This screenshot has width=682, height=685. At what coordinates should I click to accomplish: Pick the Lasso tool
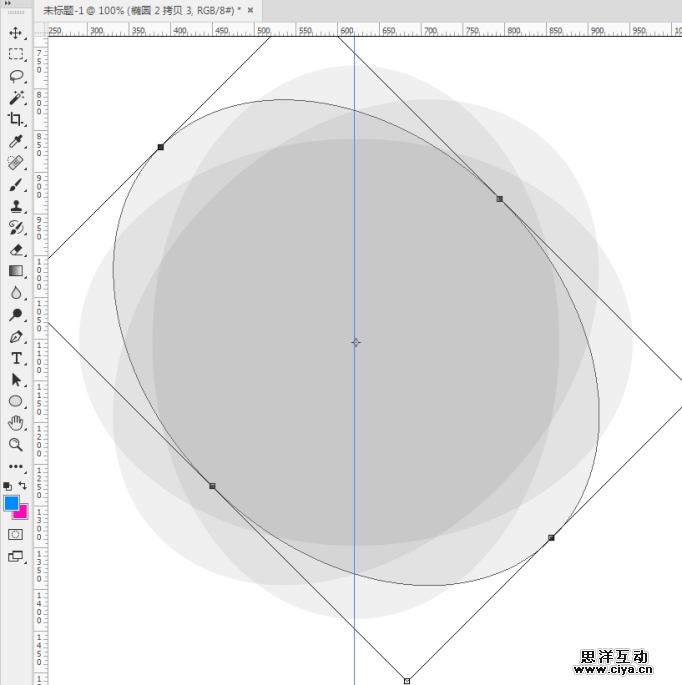pyautogui.click(x=16, y=76)
